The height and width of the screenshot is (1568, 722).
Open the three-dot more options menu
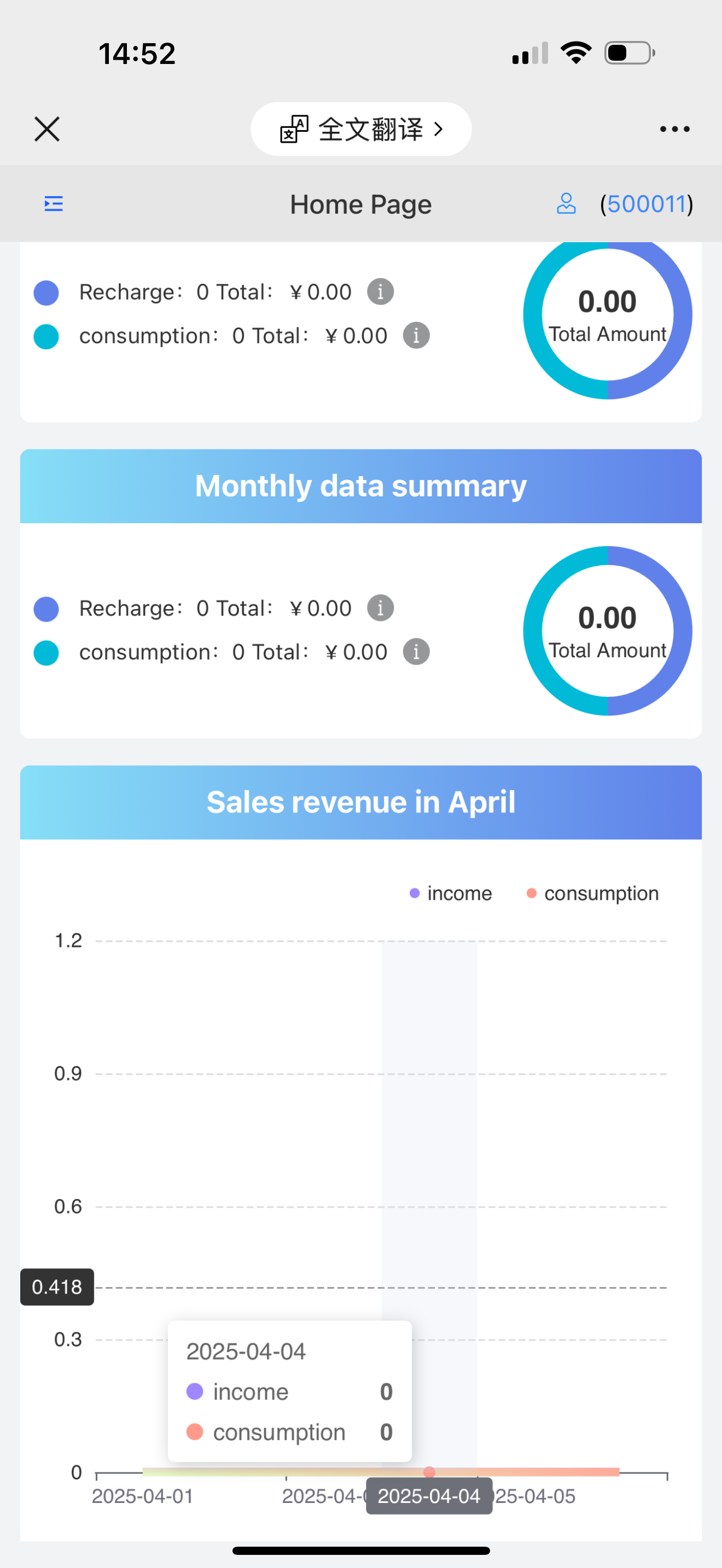pyautogui.click(x=674, y=129)
